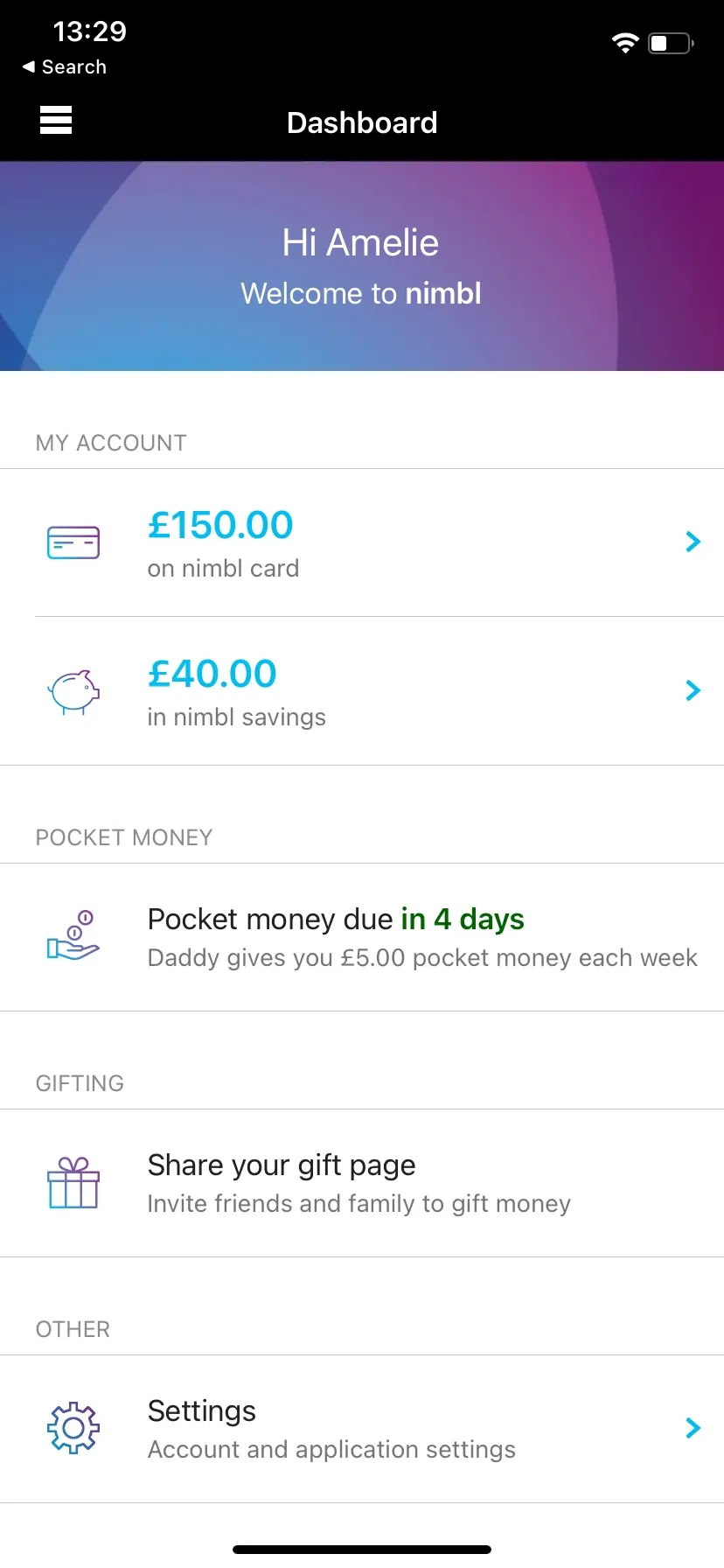
Task: Open the hamburger menu
Action: point(56,120)
